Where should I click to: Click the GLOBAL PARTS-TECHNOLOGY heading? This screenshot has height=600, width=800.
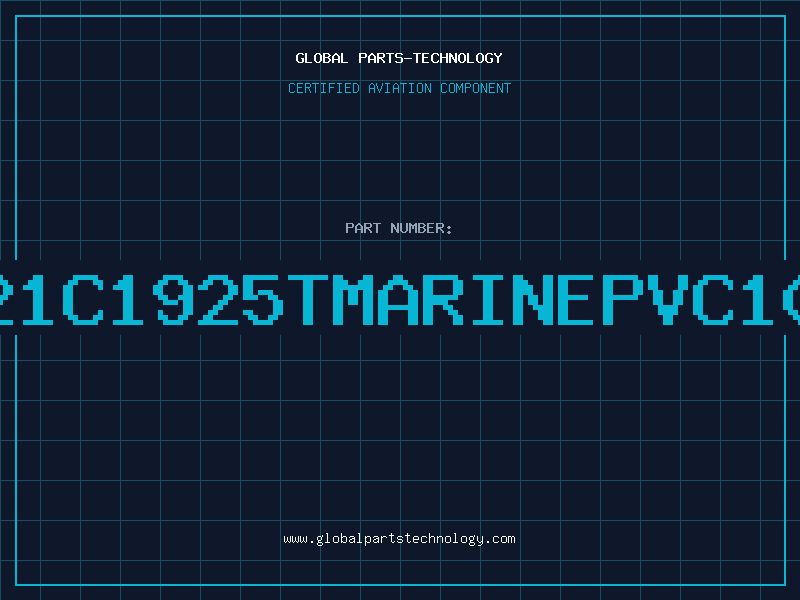pos(399,58)
